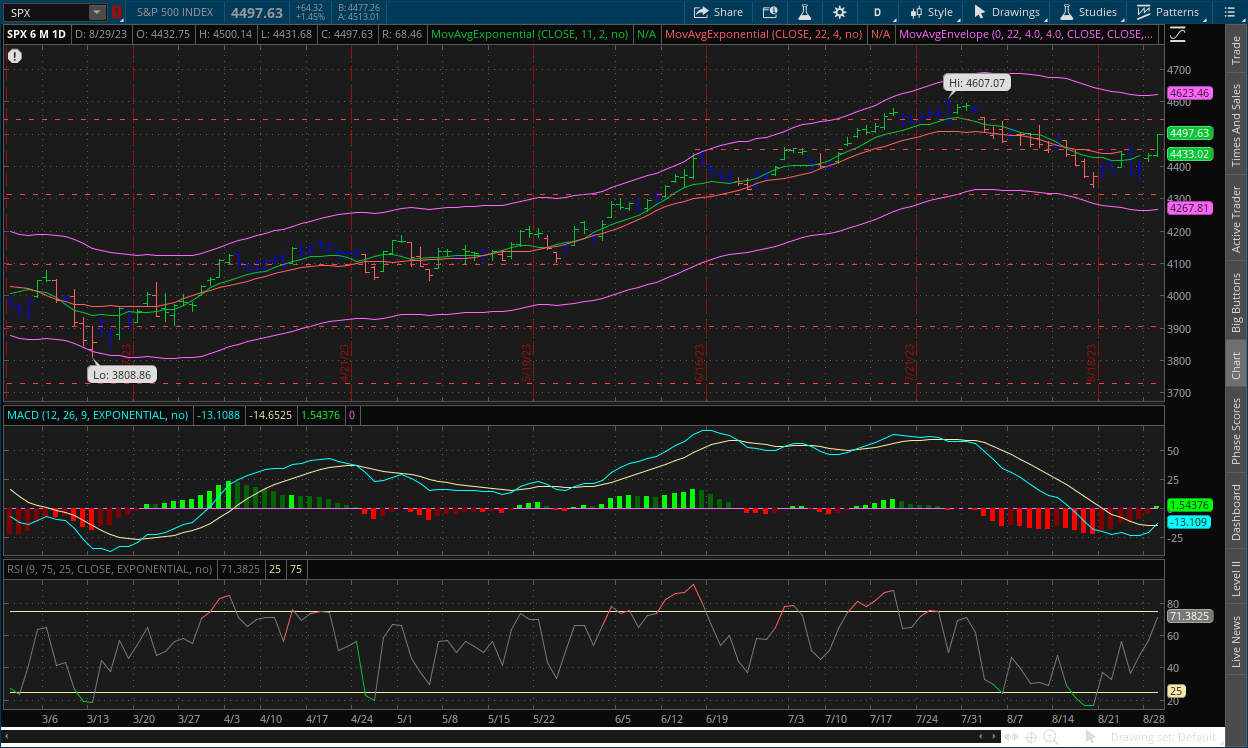Click the -13.109 MACD axis value tag
The width and height of the screenshot is (1248, 748).
point(1190,522)
